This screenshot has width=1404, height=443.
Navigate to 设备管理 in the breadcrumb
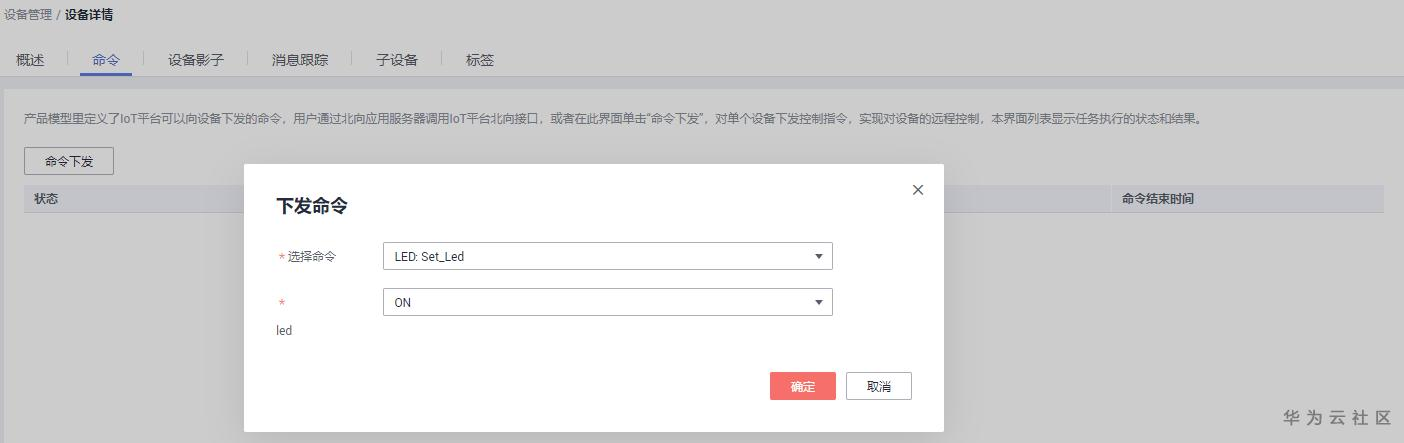pos(27,15)
